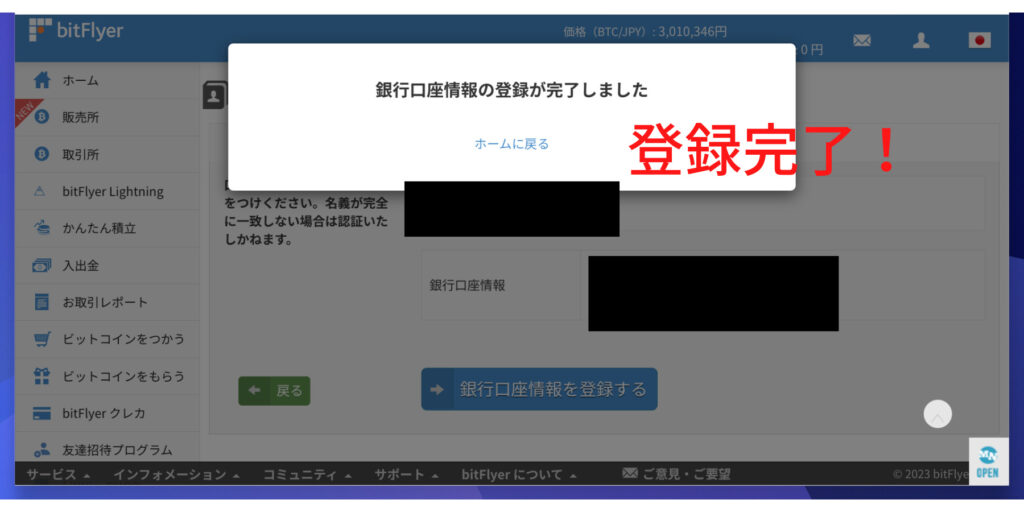This screenshot has height=512, width=1024.
Task: Click the Japan flag language icon
Action: pos(979,40)
